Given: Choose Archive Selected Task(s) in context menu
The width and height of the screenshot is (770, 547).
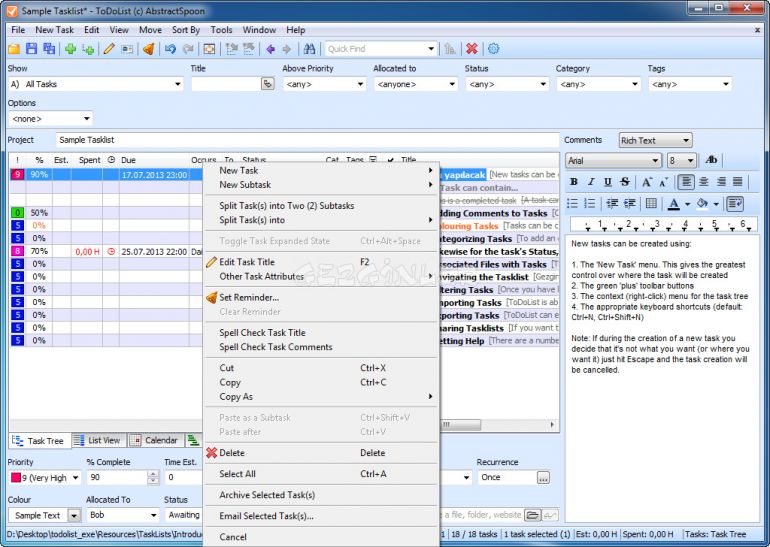Looking at the screenshot, I should pyautogui.click(x=267, y=495).
